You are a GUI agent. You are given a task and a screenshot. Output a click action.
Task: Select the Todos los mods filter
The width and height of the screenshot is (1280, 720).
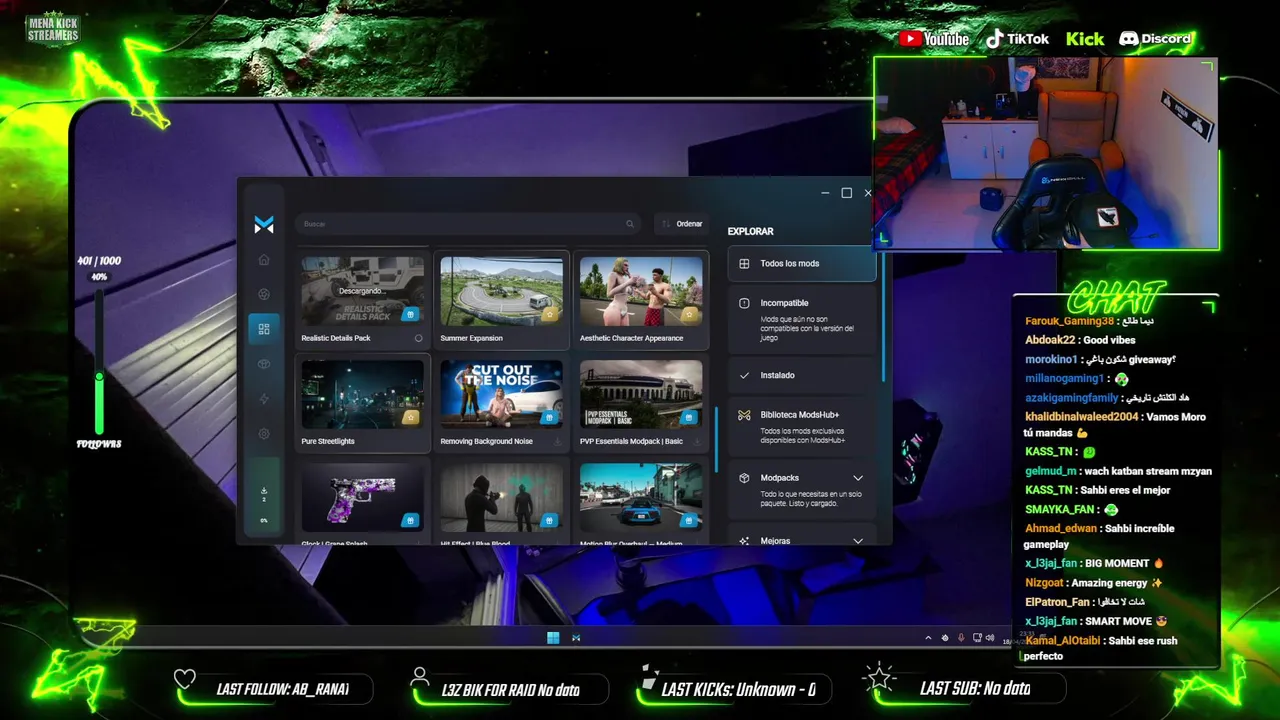[802, 264]
